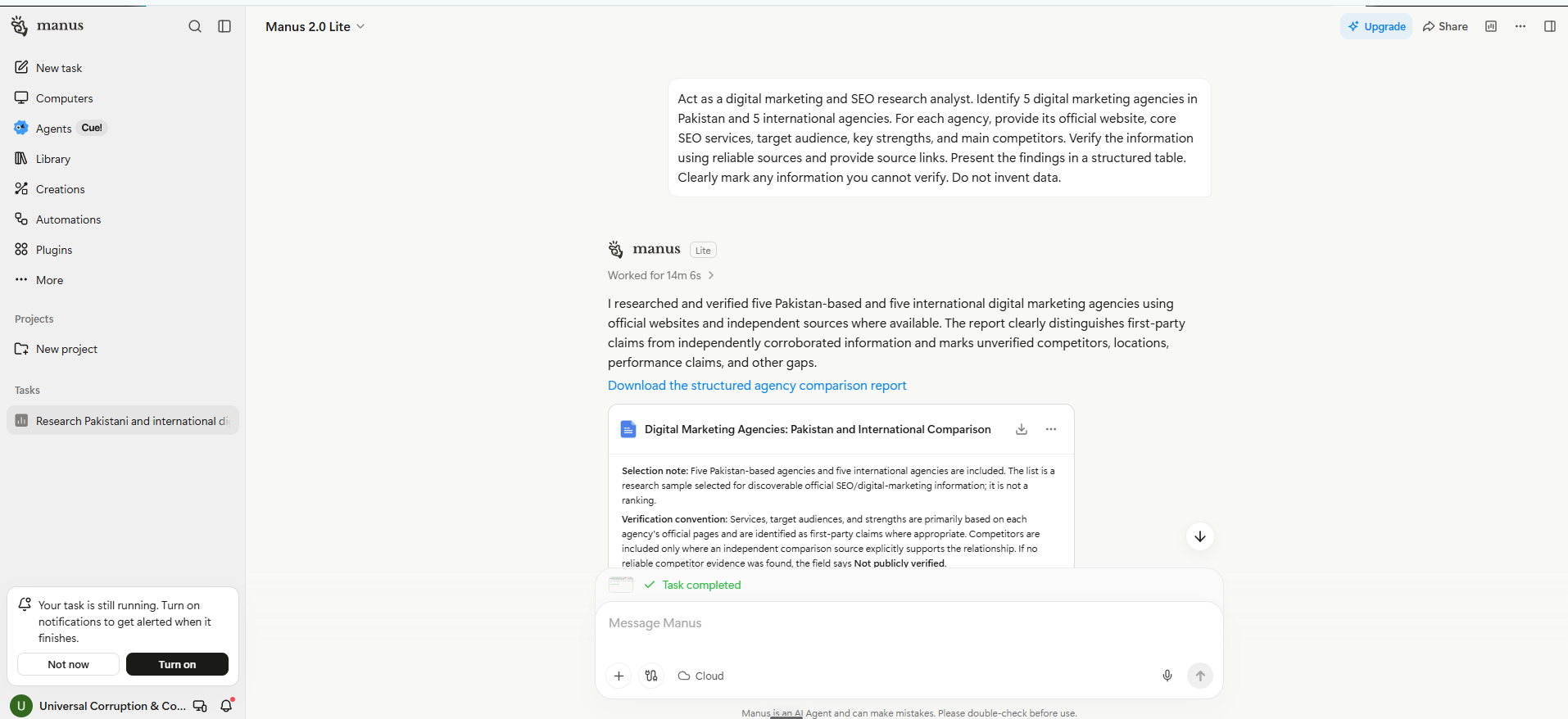The height and width of the screenshot is (719, 1568).
Task: Select task Research Pakistani and international
Action: (x=123, y=421)
